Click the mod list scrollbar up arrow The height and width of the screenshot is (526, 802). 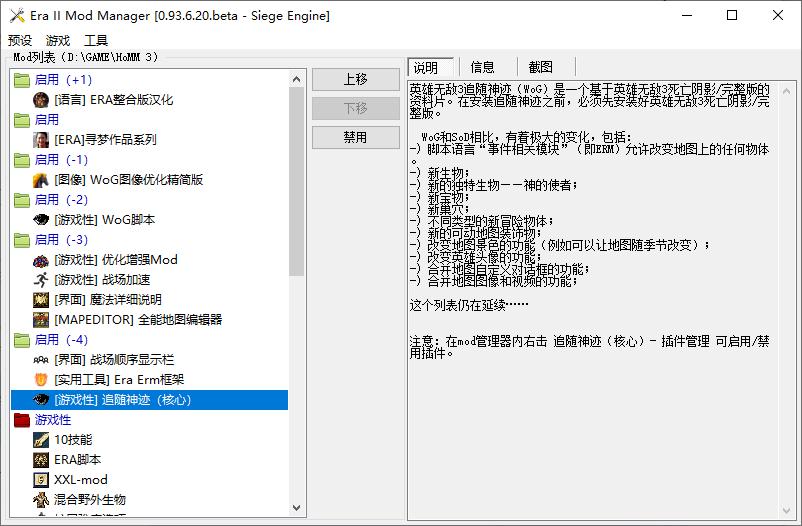pos(297,79)
